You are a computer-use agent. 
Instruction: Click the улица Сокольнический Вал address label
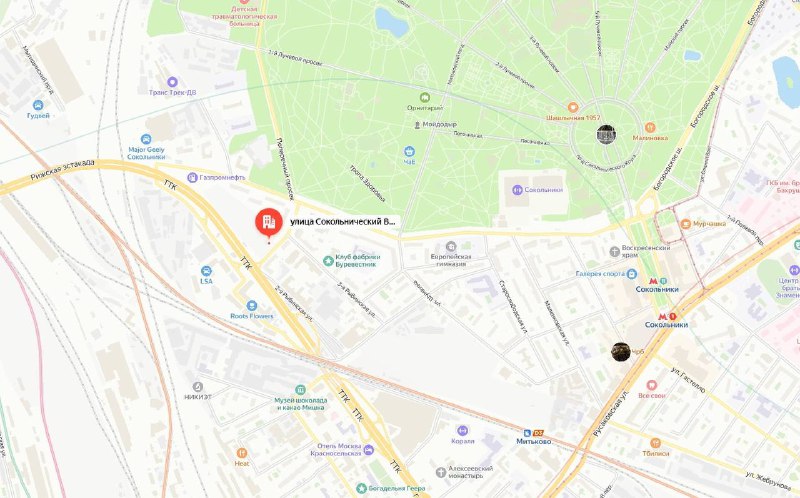[x=342, y=222]
